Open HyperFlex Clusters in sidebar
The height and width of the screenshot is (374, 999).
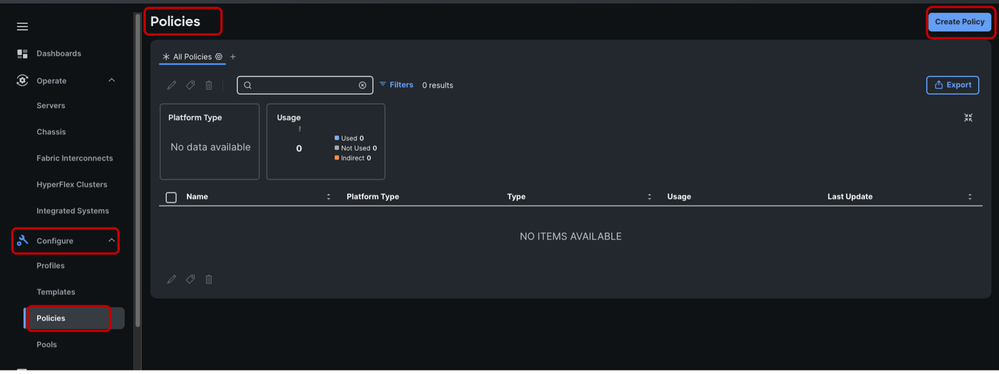click(x=72, y=185)
